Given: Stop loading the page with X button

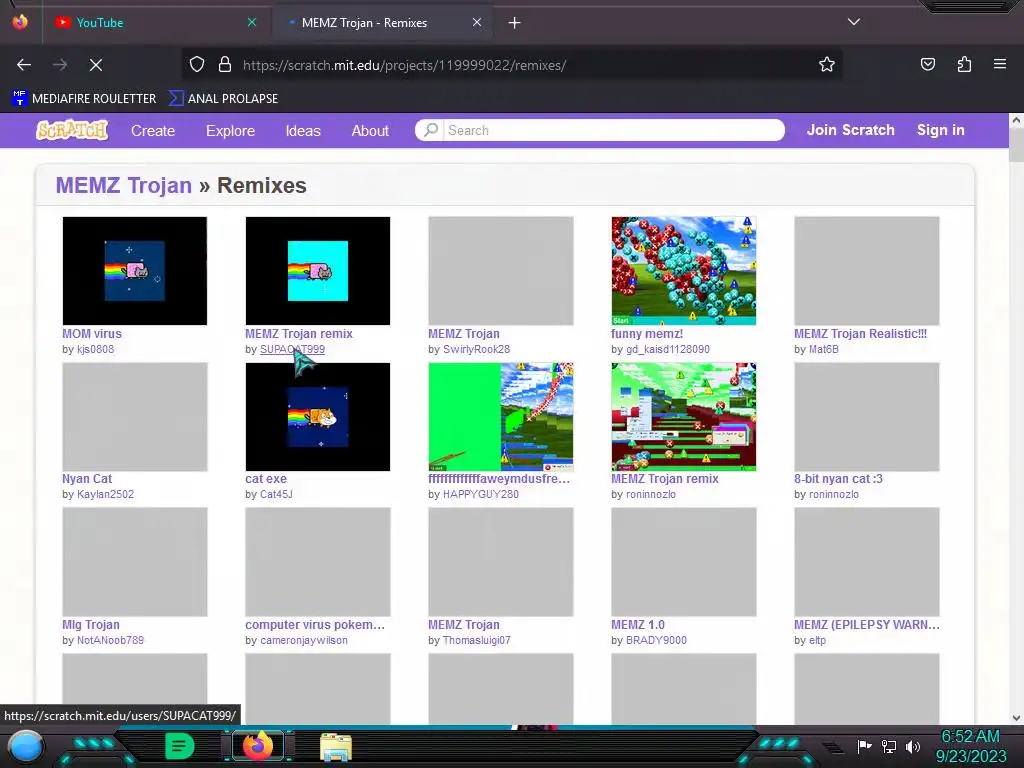Looking at the screenshot, I should click(x=96, y=65).
